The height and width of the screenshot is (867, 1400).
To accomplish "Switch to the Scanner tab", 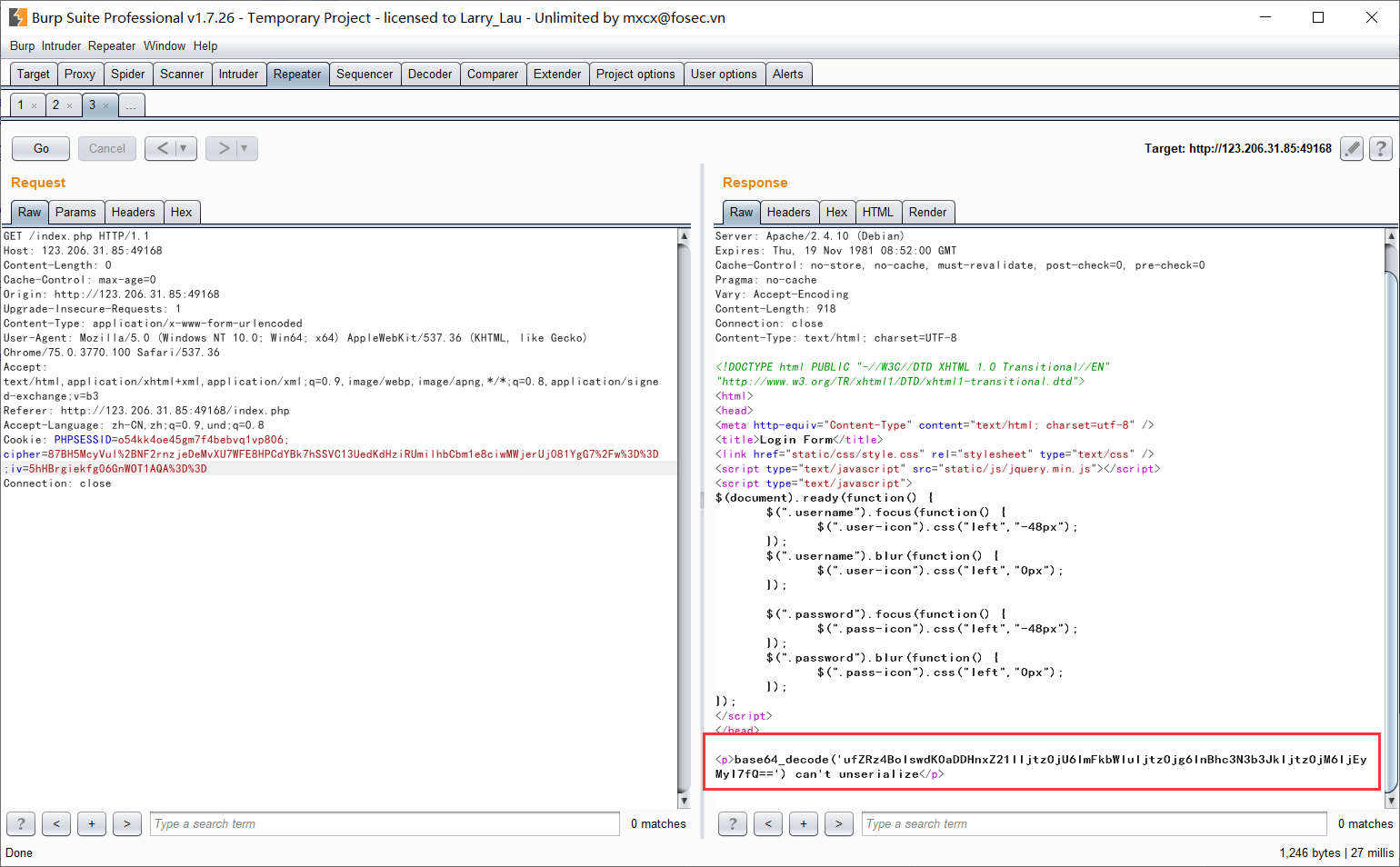I will [182, 75].
